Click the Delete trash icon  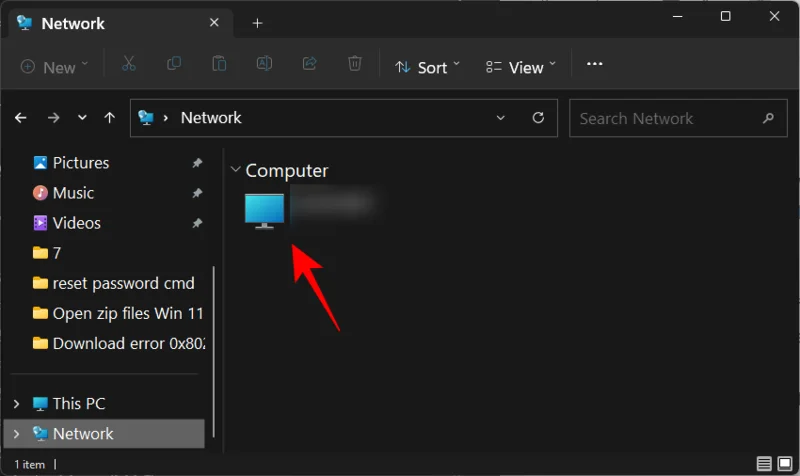[x=355, y=64]
